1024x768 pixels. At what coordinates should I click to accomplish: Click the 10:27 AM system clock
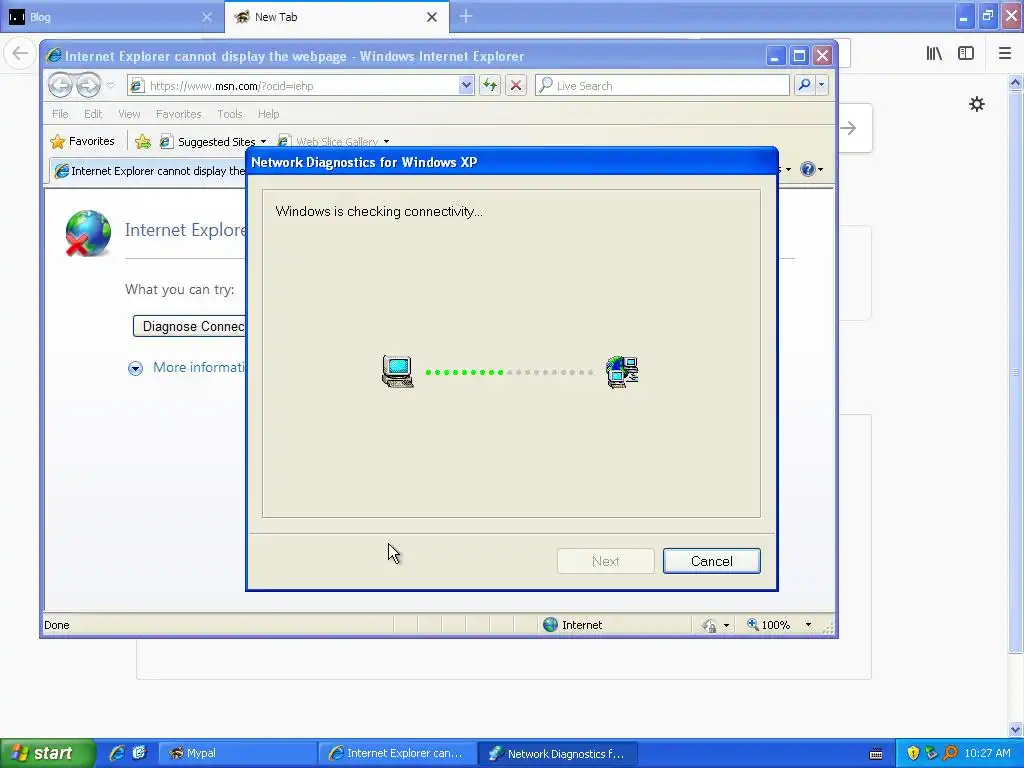pyautogui.click(x=987, y=753)
